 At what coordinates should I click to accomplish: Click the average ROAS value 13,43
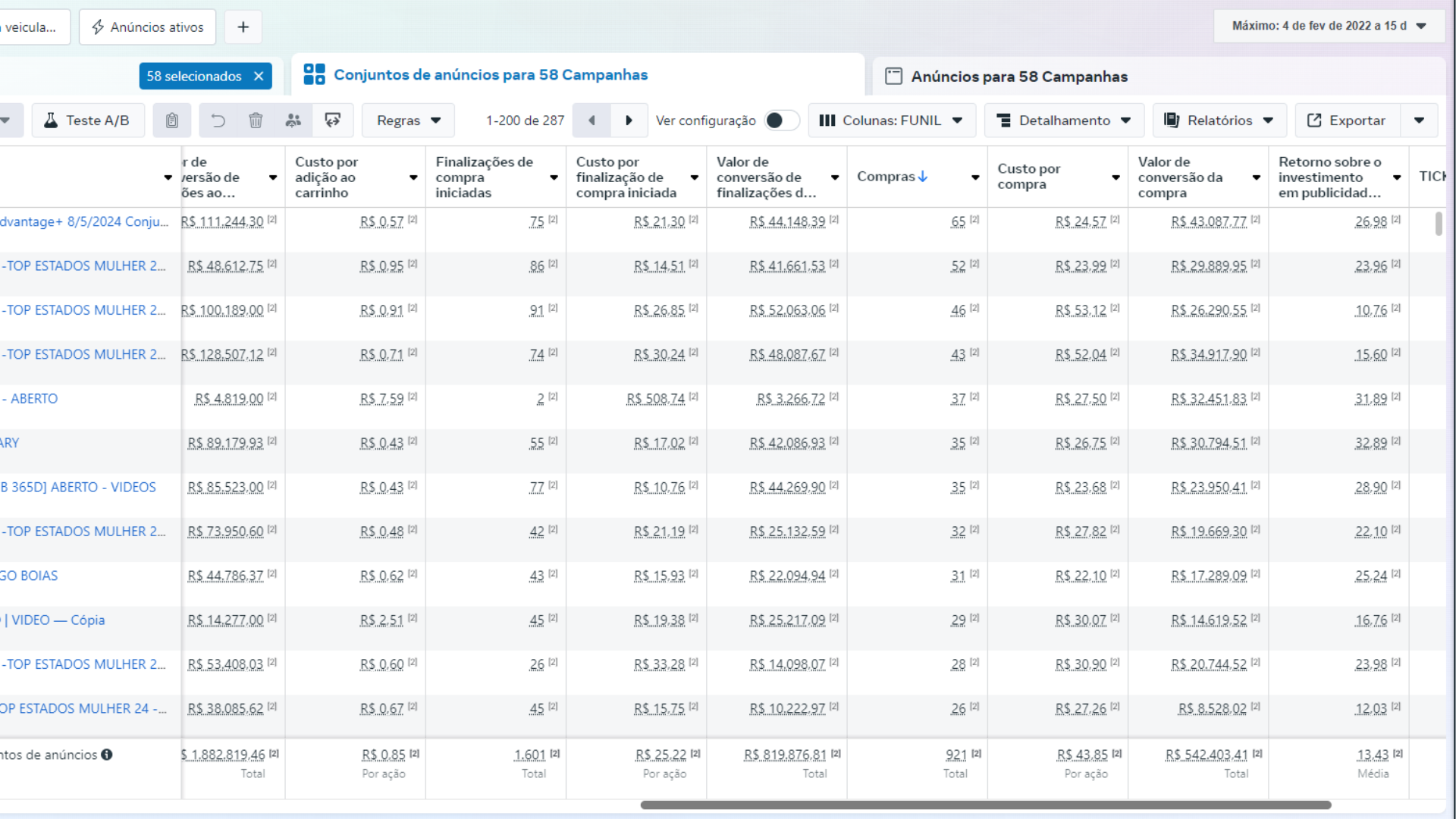1373,755
